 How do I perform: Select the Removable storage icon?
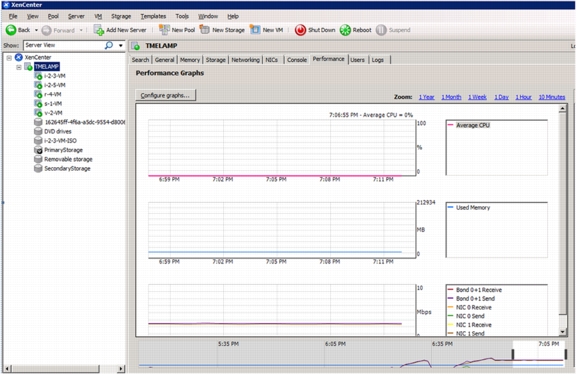[x=38, y=159]
